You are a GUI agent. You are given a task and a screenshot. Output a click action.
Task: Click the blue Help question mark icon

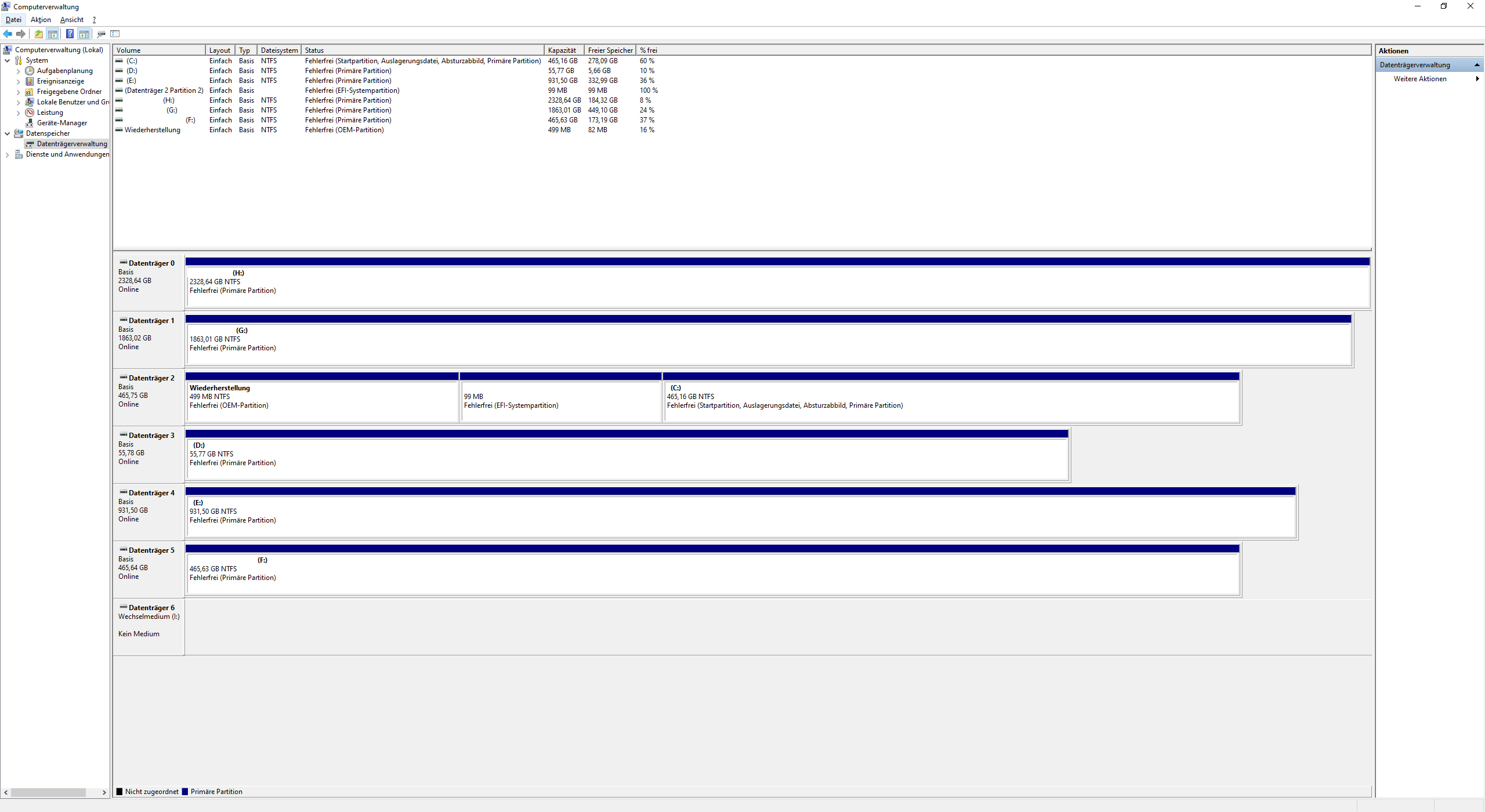coord(70,34)
